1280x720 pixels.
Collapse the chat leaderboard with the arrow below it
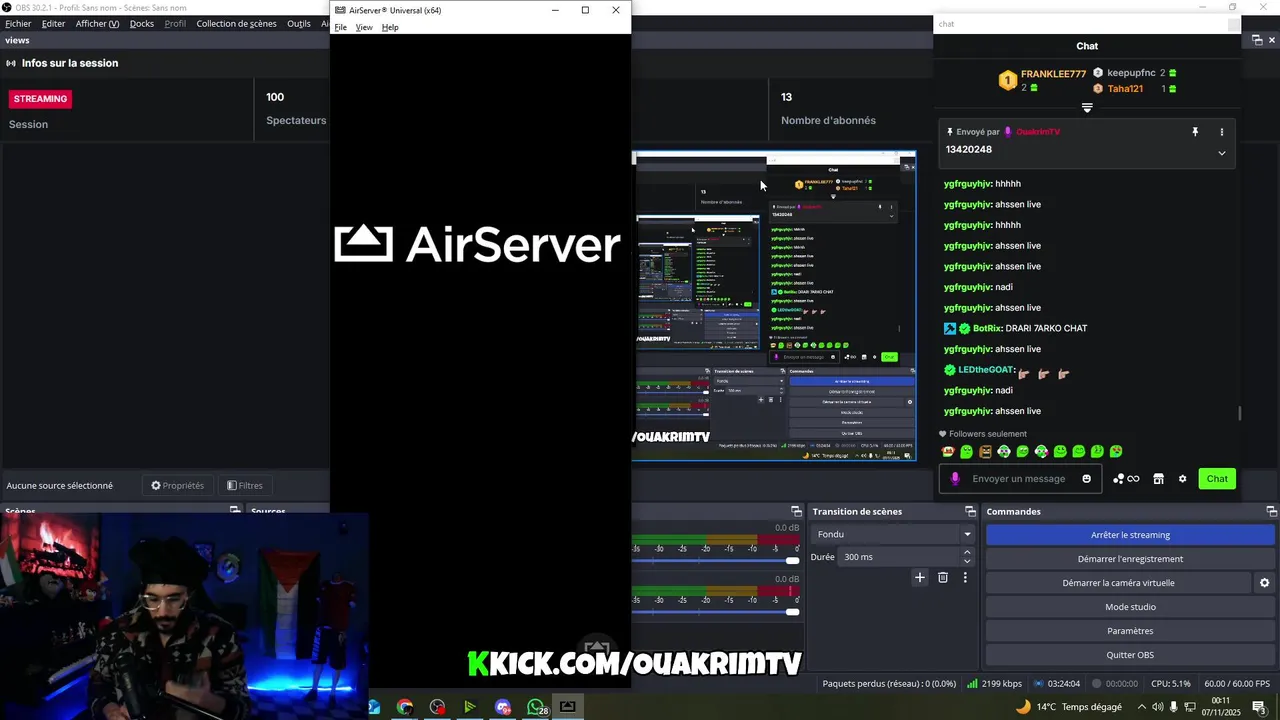1087,108
